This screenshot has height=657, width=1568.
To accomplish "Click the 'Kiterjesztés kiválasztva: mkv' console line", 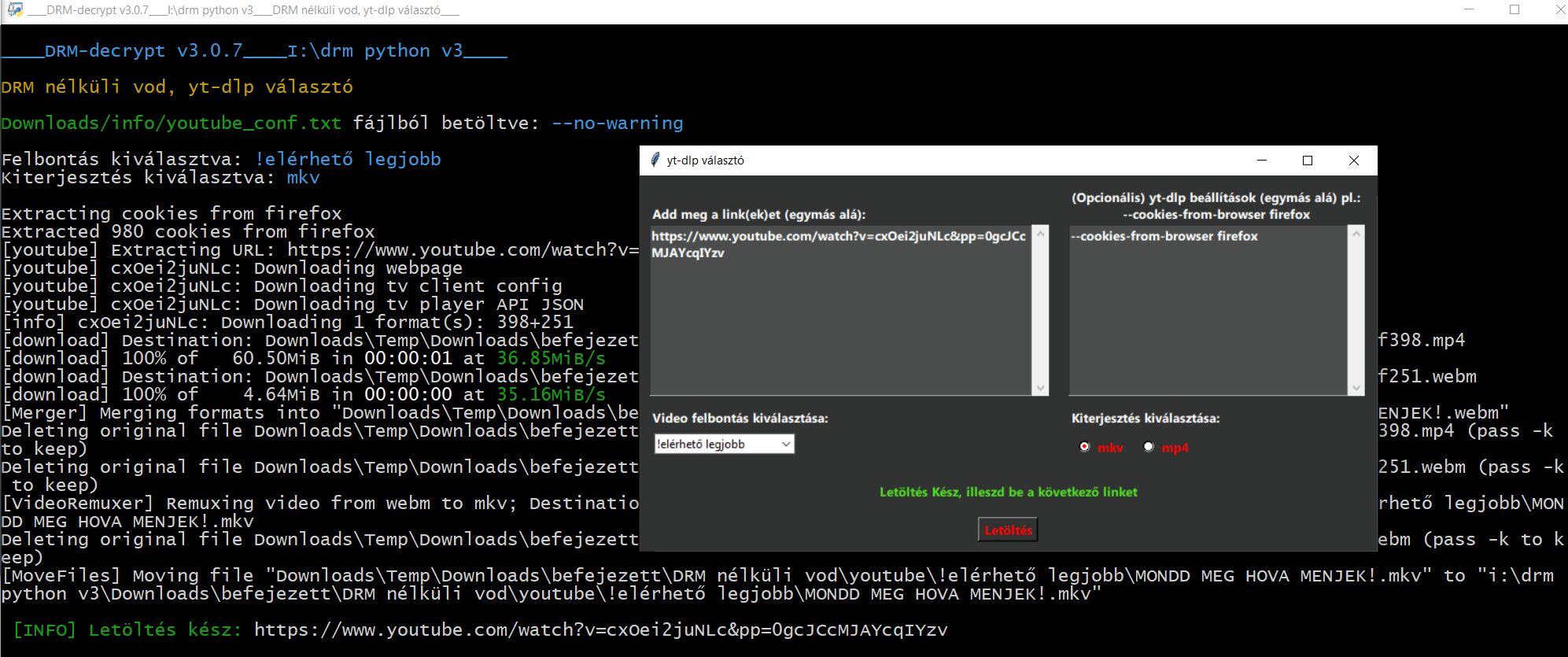I will coord(160,178).
